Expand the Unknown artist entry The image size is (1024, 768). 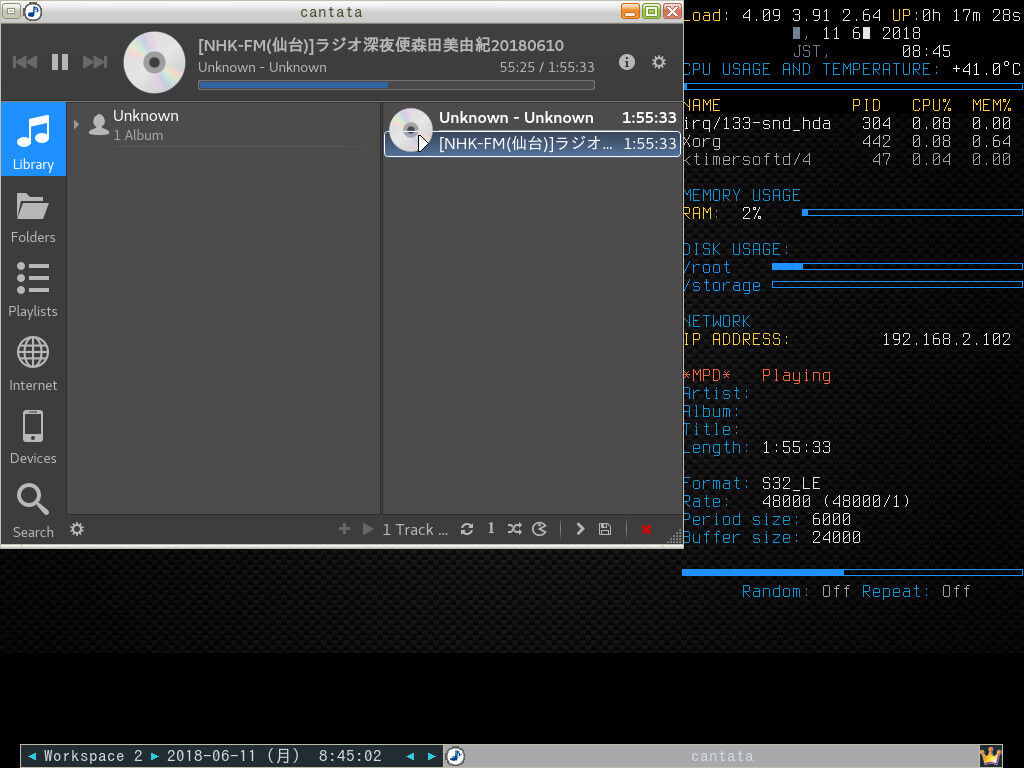pyautogui.click(x=76, y=124)
